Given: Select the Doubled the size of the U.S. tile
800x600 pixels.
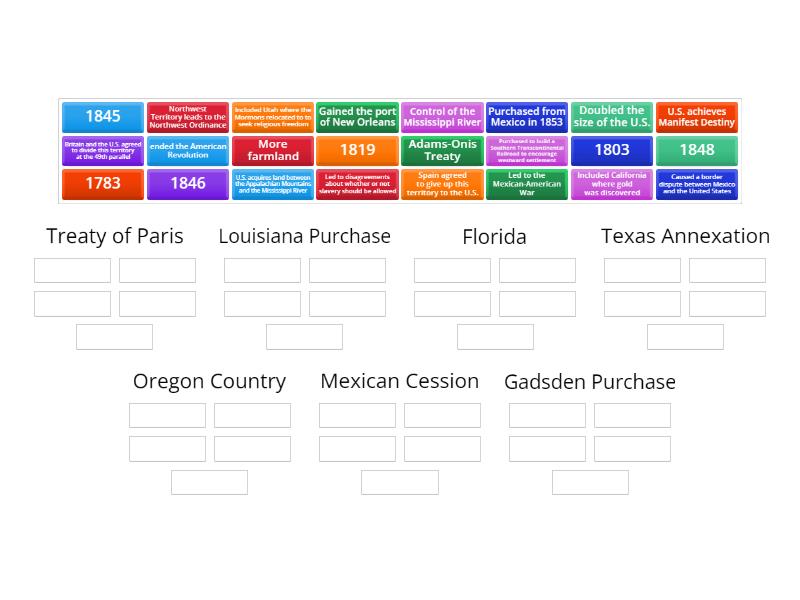Looking at the screenshot, I should click(612, 117).
